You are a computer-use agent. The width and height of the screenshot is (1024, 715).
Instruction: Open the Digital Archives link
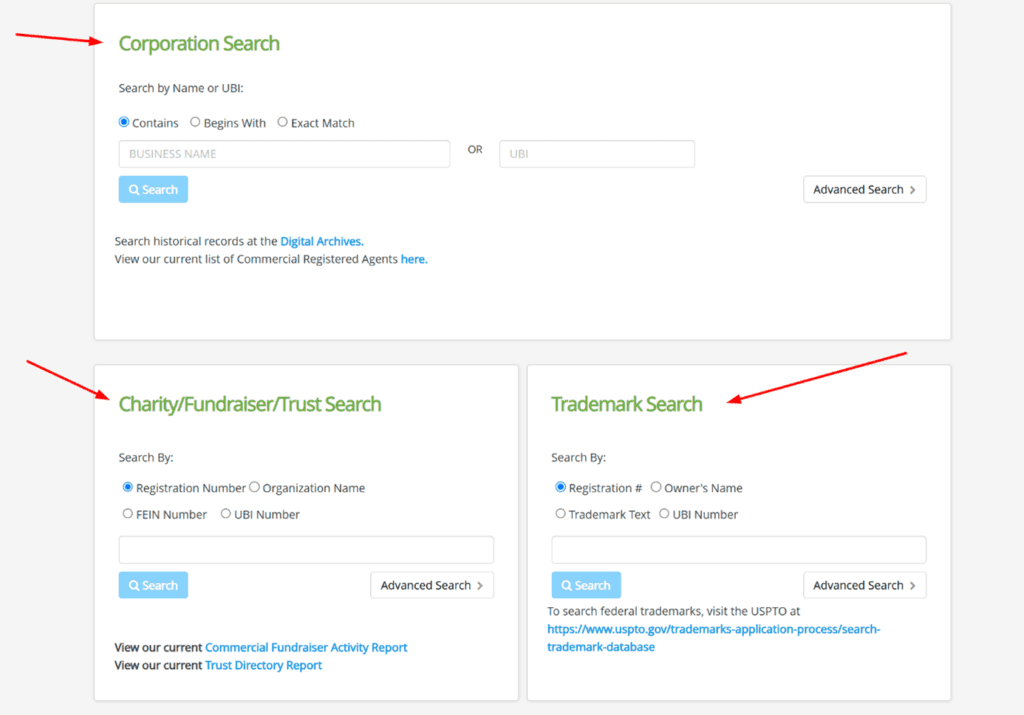click(x=321, y=241)
